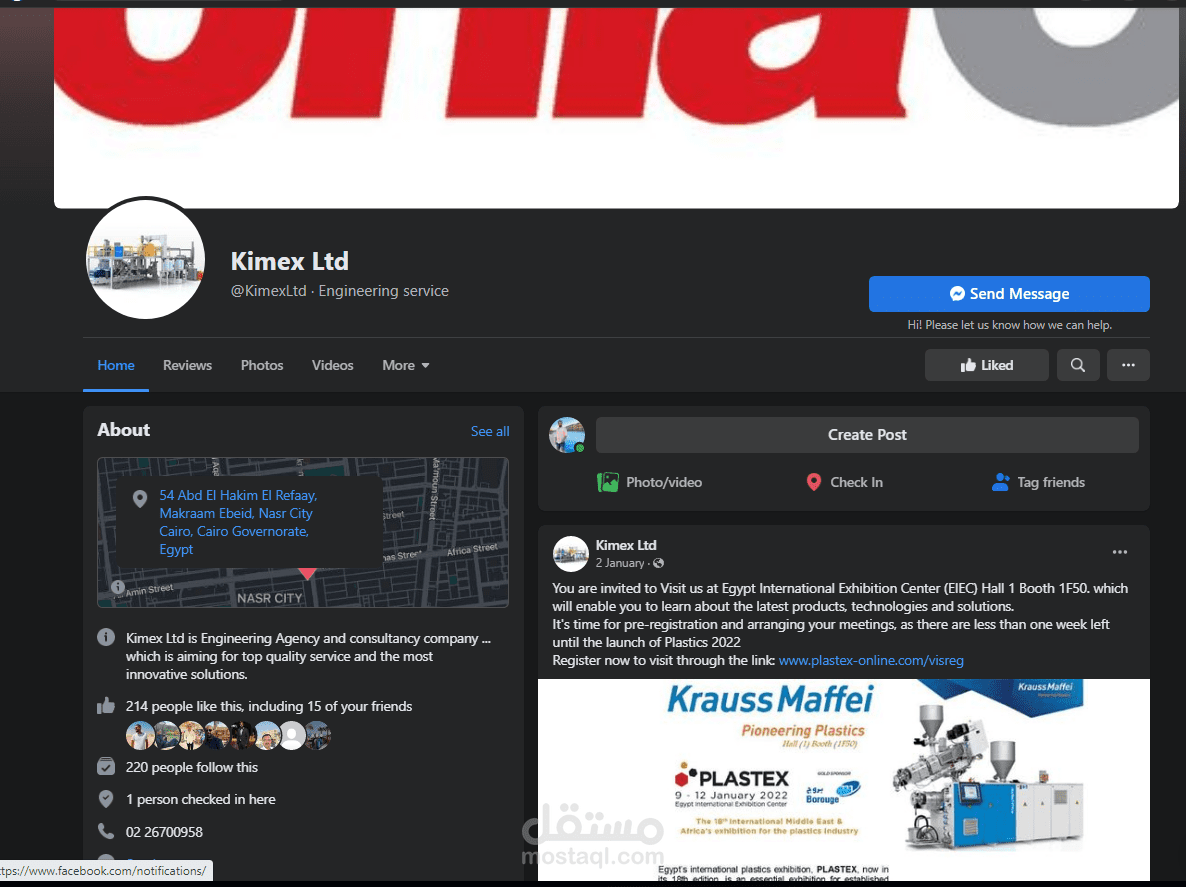This screenshot has width=1186, height=887.
Task: Click the location pin icon on the map card
Action: (x=140, y=499)
